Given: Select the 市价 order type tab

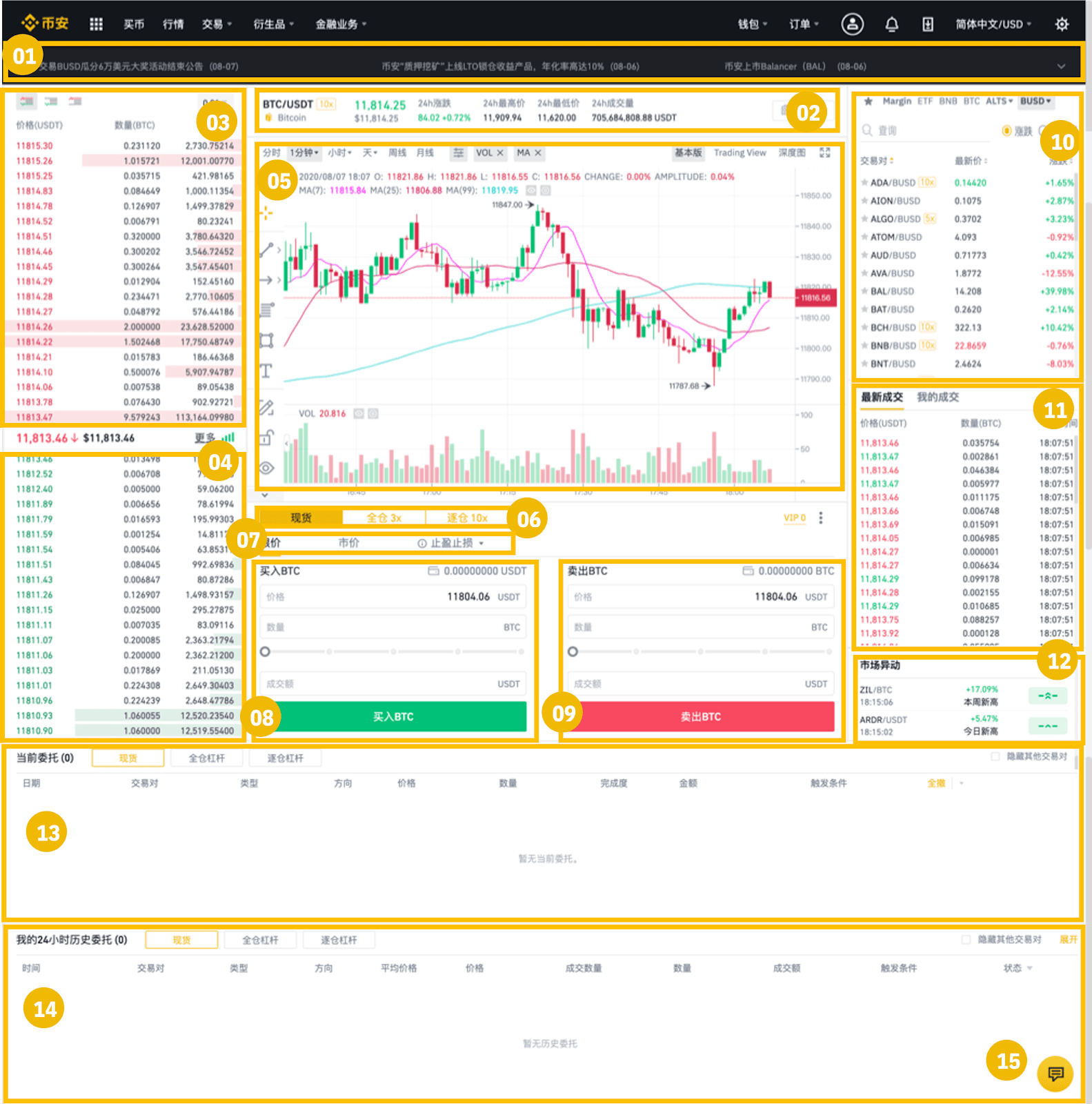Looking at the screenshot, I should pos(348,544).
